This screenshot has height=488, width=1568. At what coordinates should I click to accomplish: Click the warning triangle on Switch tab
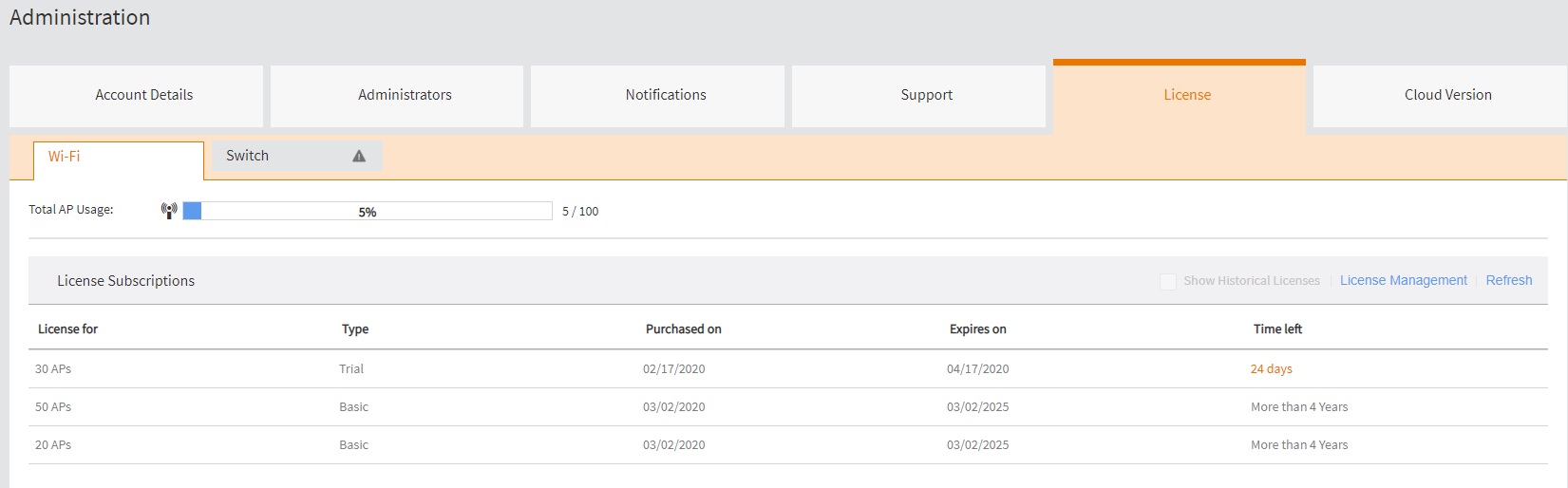click(359, 157)
